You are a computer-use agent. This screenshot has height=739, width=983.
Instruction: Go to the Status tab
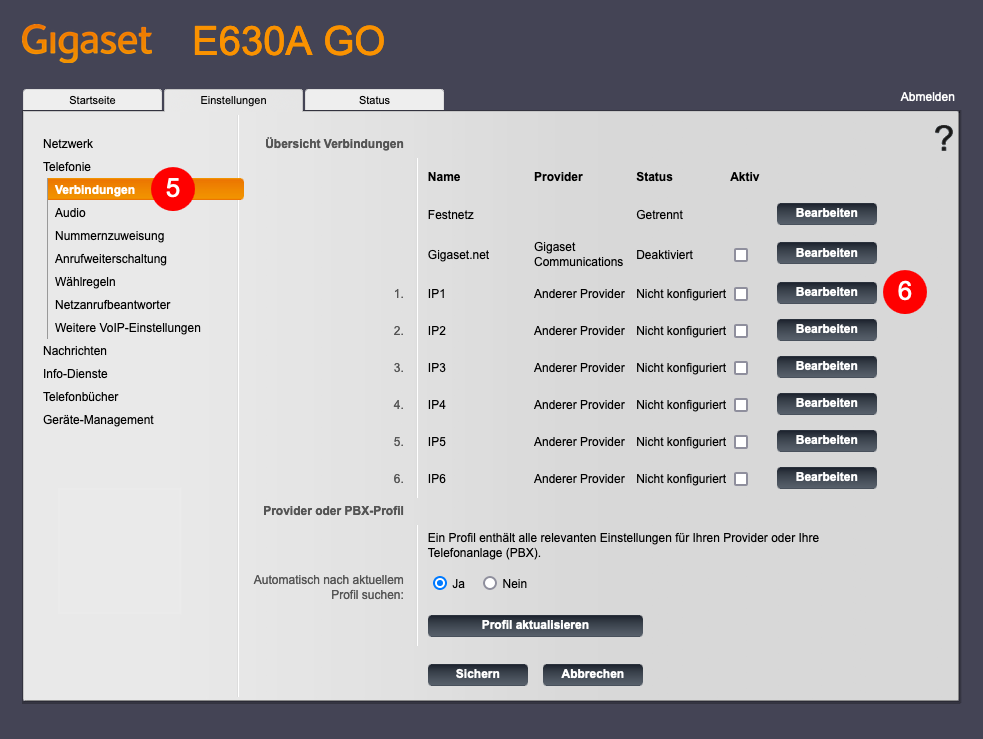(x=374, y=100)
